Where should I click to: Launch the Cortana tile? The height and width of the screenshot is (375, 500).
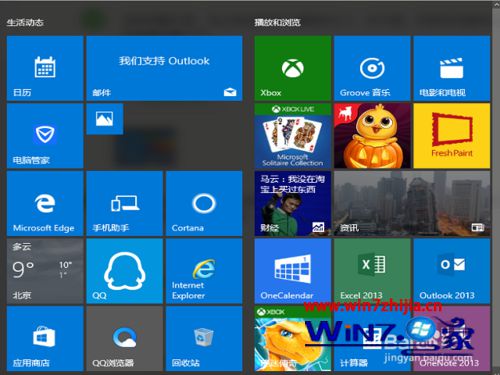tap(204, 204)
